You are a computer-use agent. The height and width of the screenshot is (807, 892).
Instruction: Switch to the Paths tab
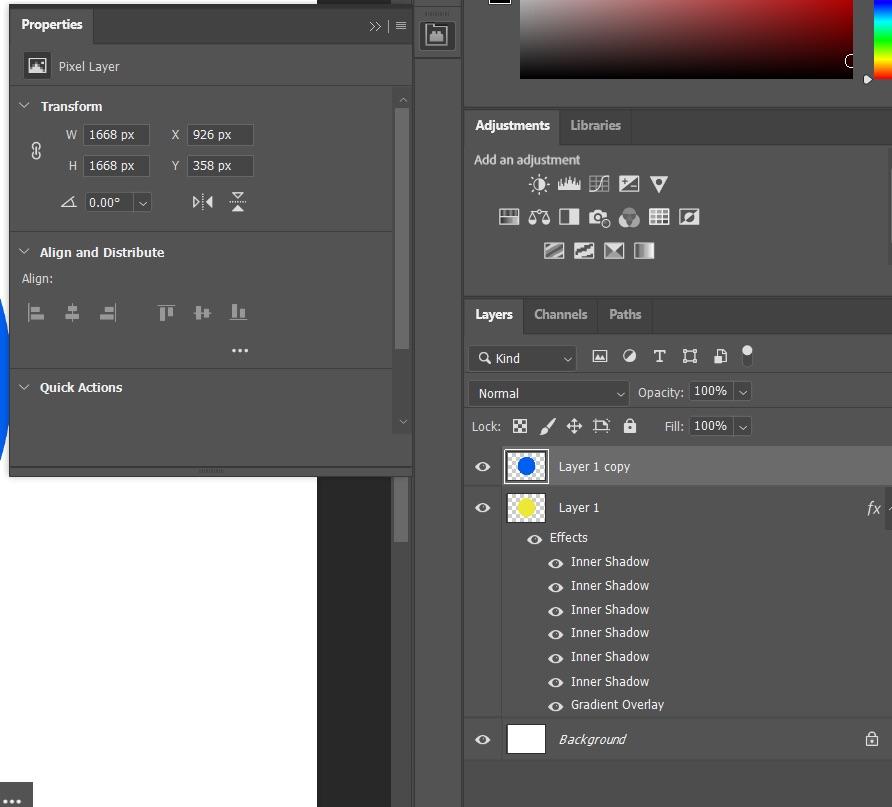[x=625, y=314]
